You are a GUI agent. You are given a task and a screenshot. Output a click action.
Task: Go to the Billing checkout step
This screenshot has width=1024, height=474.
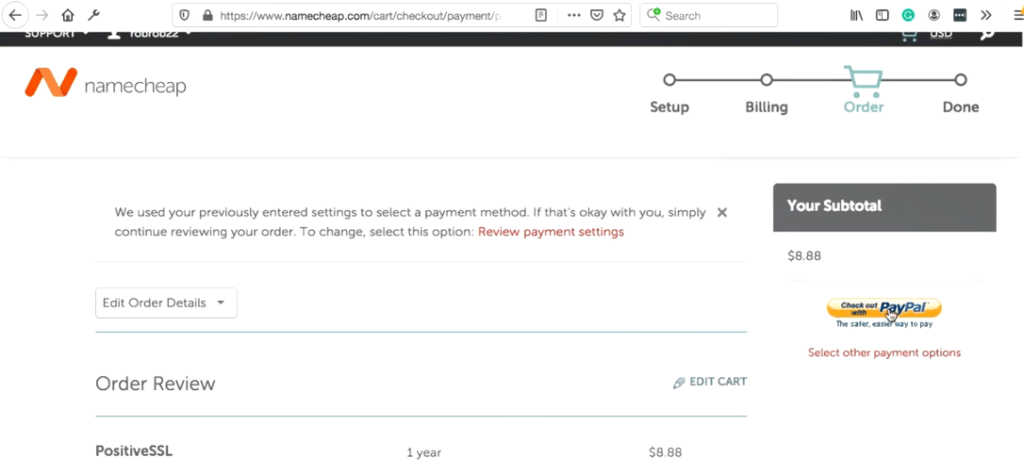tap(767, 95)
